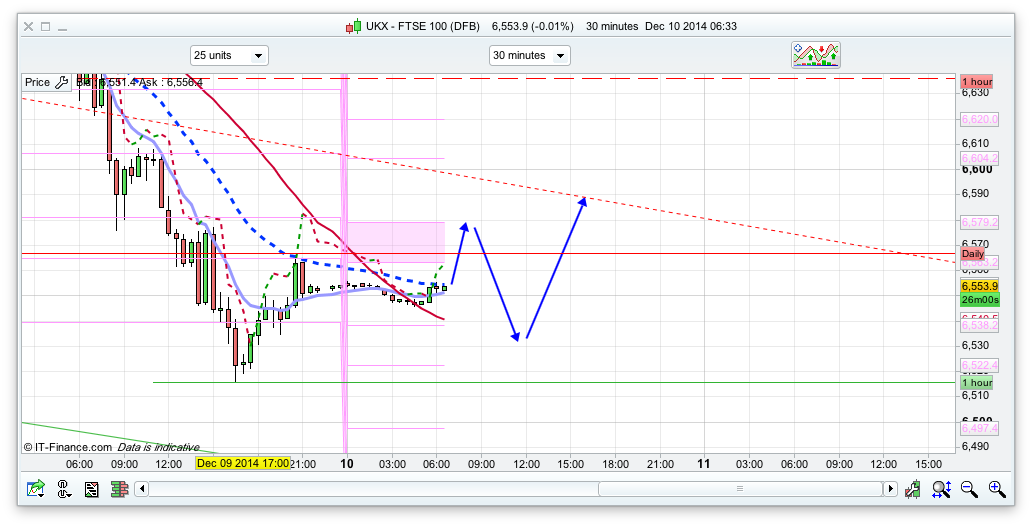Open the chart share/export icon
The width and height of the screenshot is (1032, 527).
36,489
